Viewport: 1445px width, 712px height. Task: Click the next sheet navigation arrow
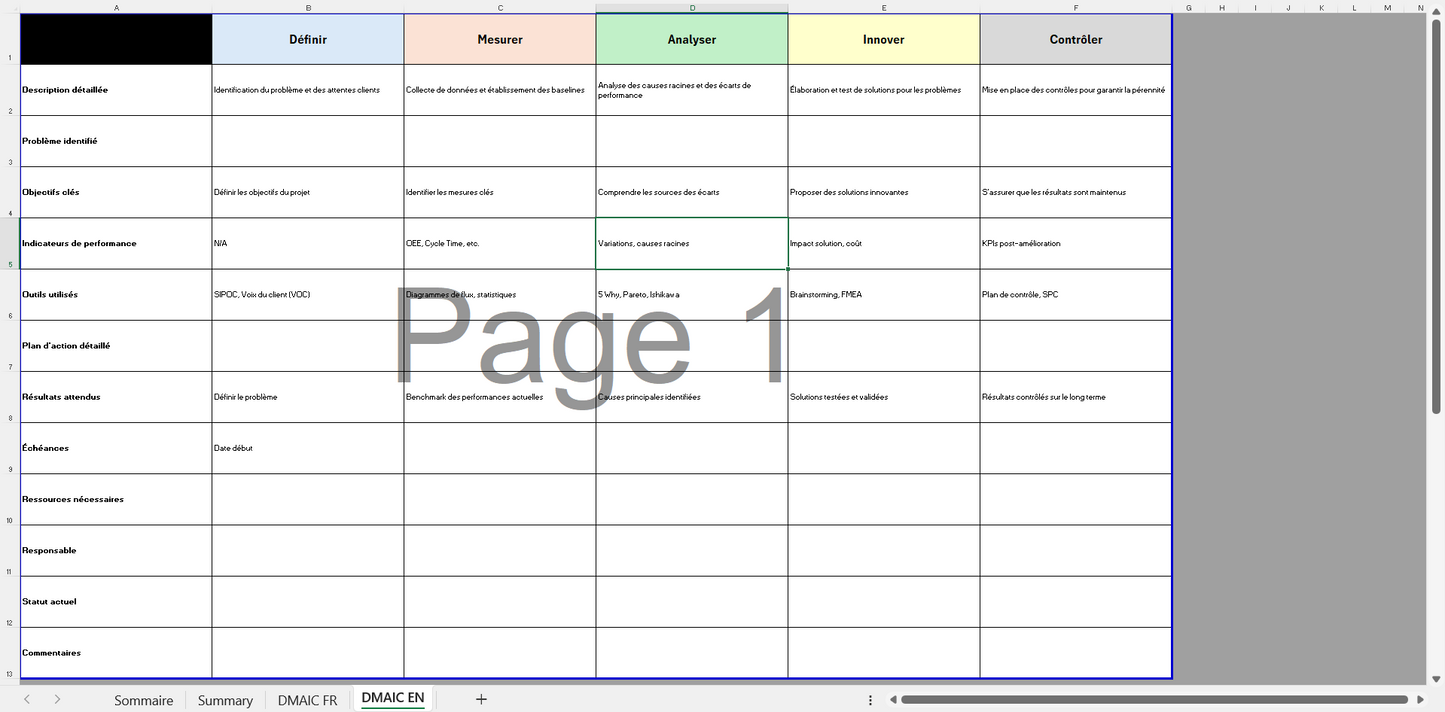tap(57, 699)
